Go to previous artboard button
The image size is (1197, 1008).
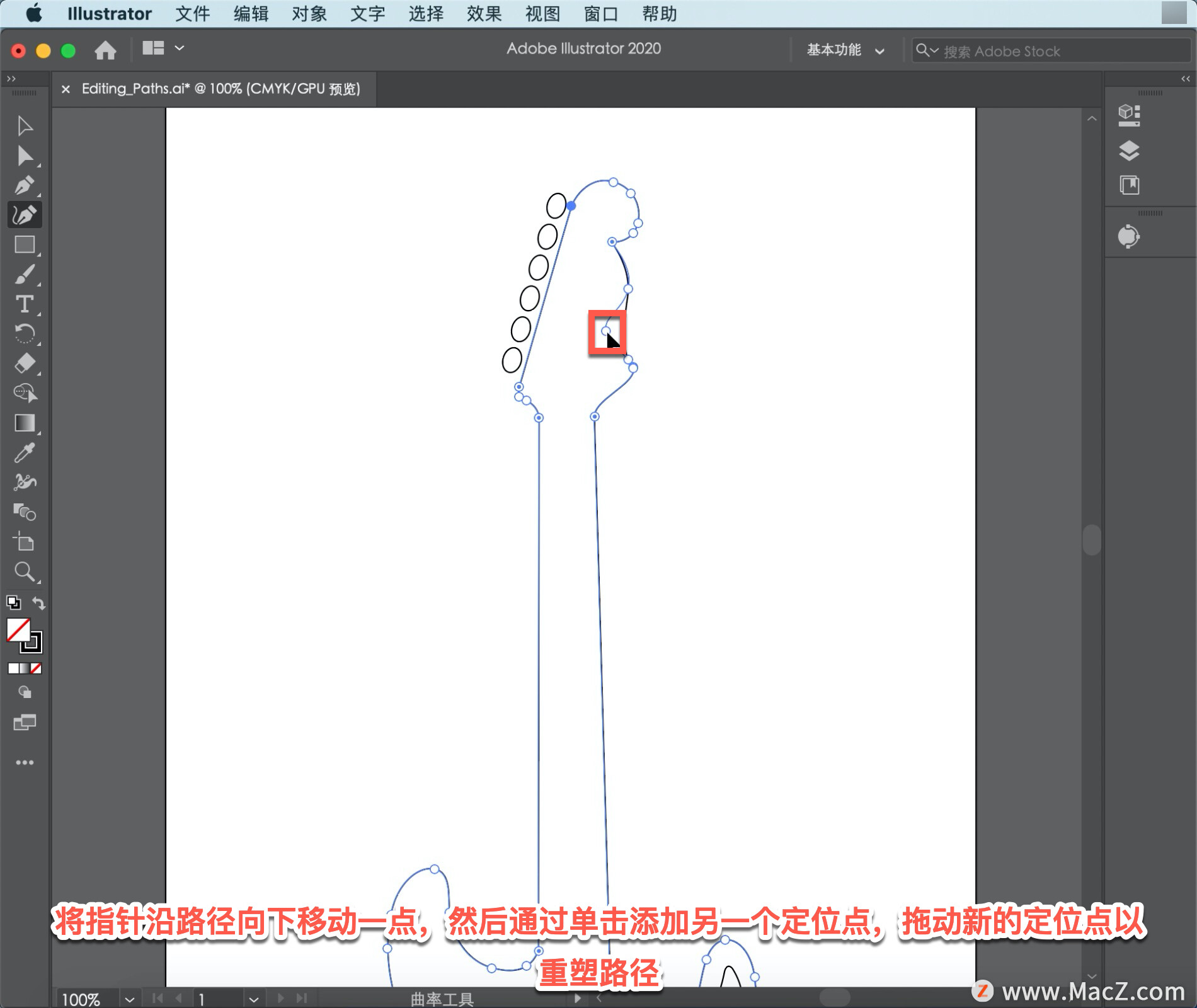178,999
